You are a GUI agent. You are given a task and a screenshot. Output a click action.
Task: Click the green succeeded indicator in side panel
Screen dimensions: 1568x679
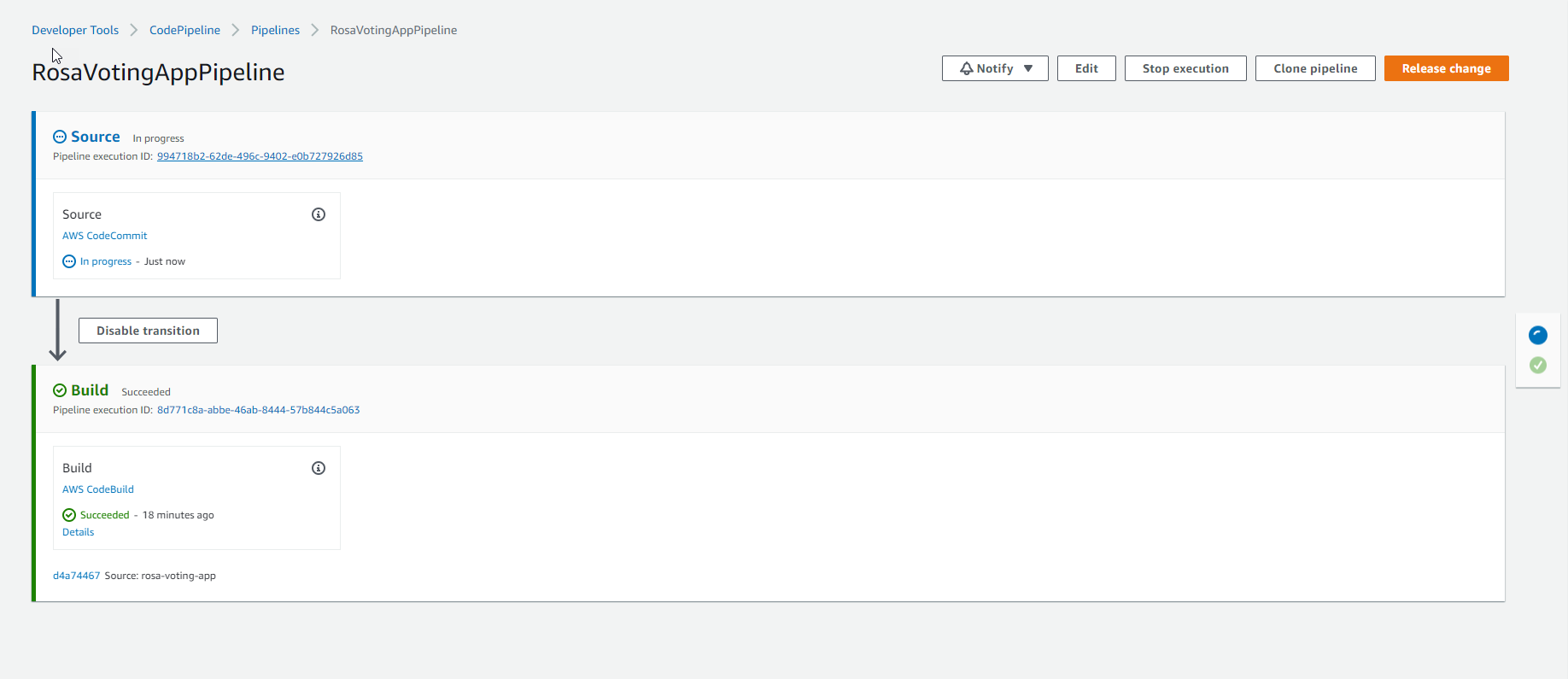point(1538,366)
